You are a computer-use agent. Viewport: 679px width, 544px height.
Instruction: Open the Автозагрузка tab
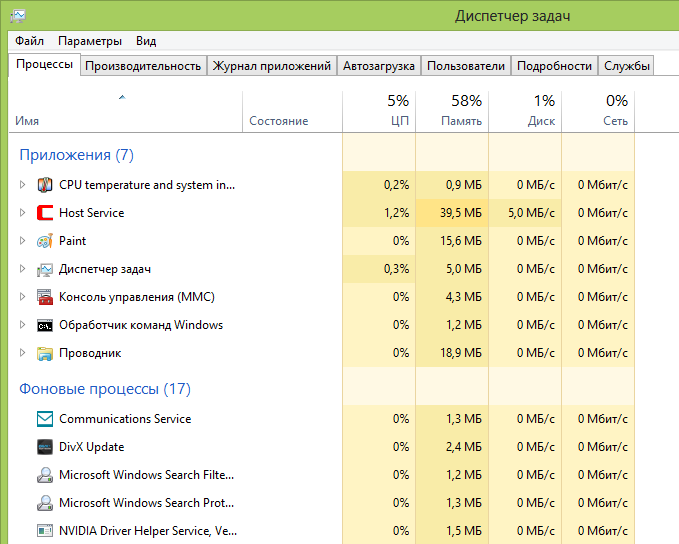pyautogui.click(x=378, y=66)
